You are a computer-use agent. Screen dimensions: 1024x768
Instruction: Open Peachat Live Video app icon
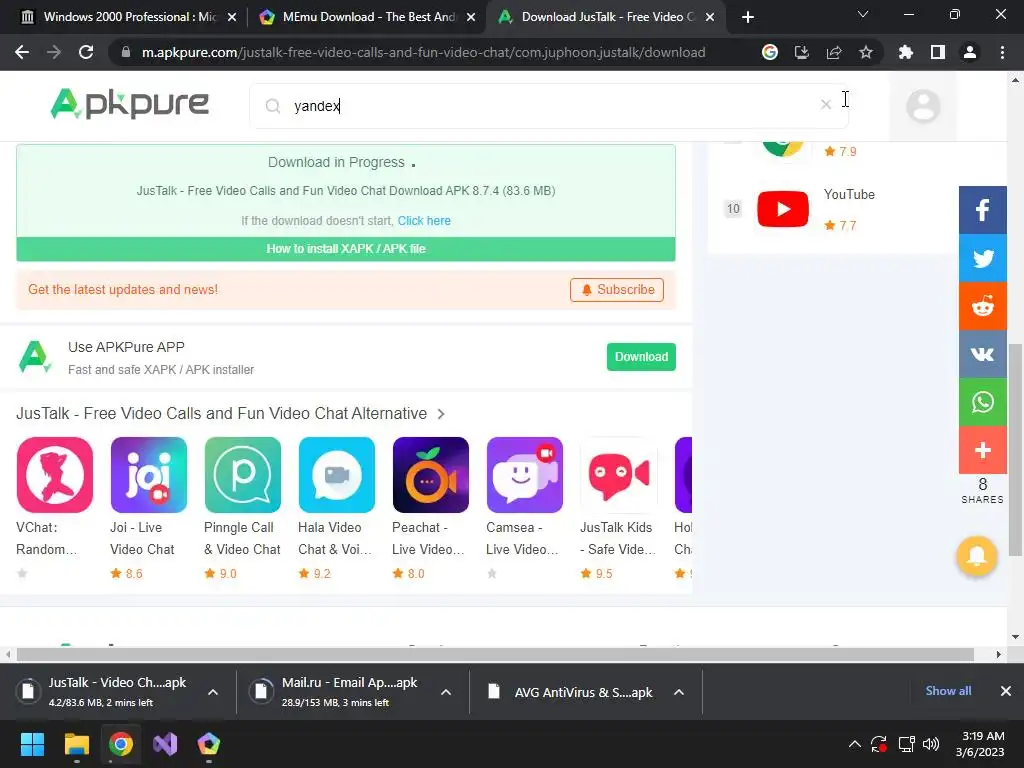431,475
